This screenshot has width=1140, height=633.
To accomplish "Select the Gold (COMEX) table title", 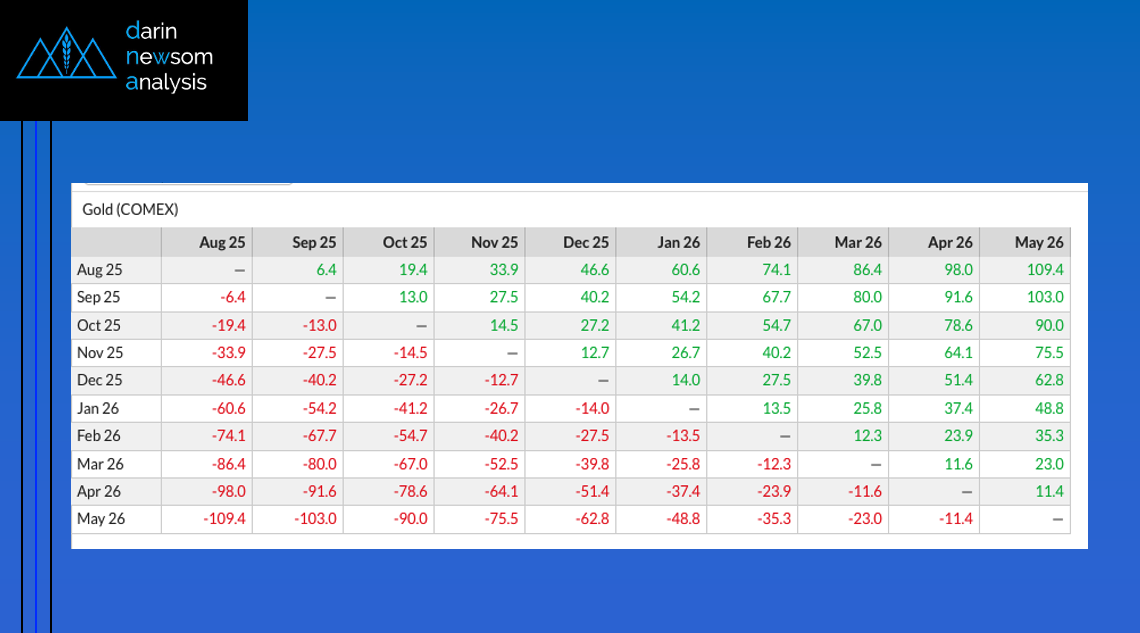I will (130, 210).
